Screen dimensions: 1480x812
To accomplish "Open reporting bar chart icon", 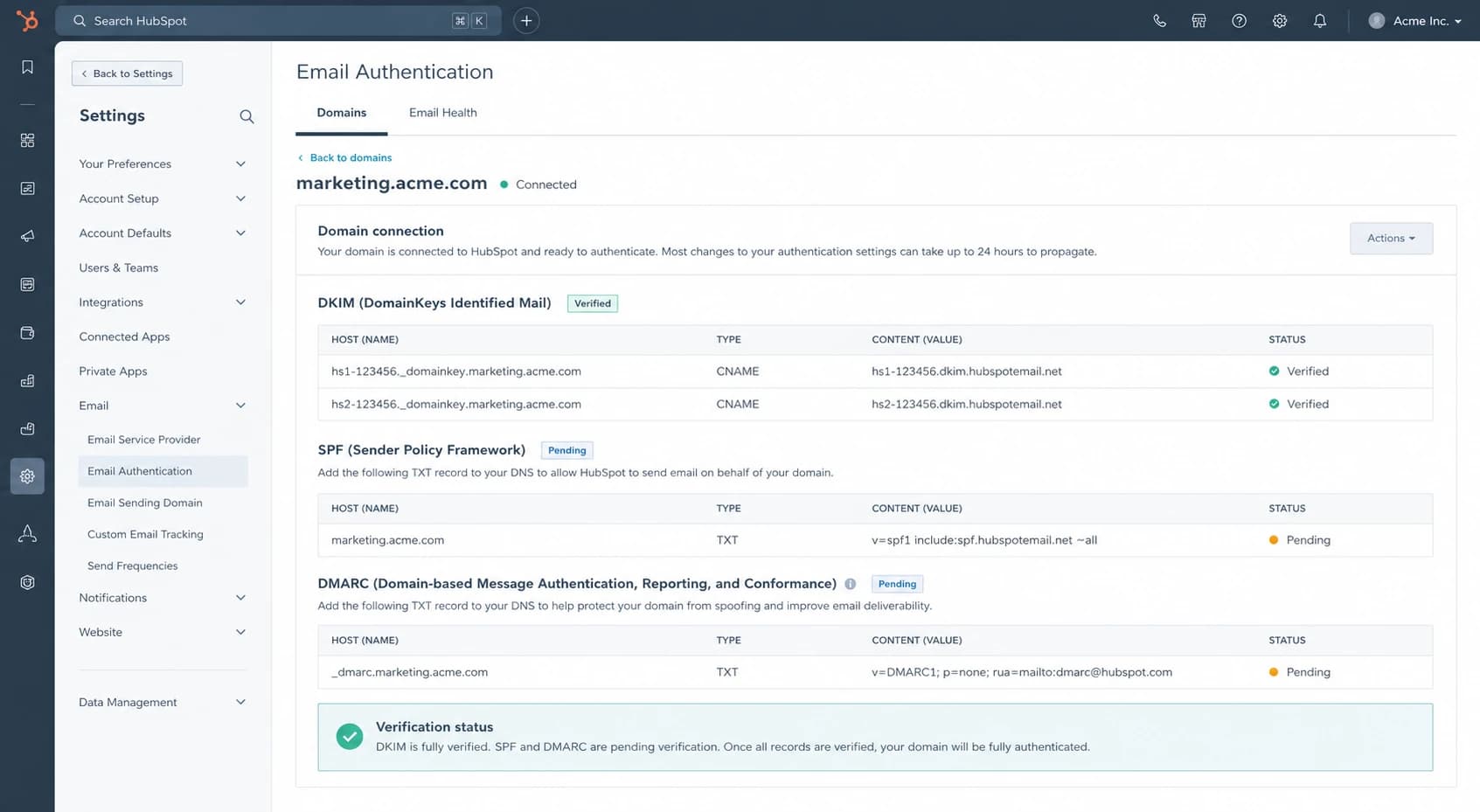I will tap(27, 380).
